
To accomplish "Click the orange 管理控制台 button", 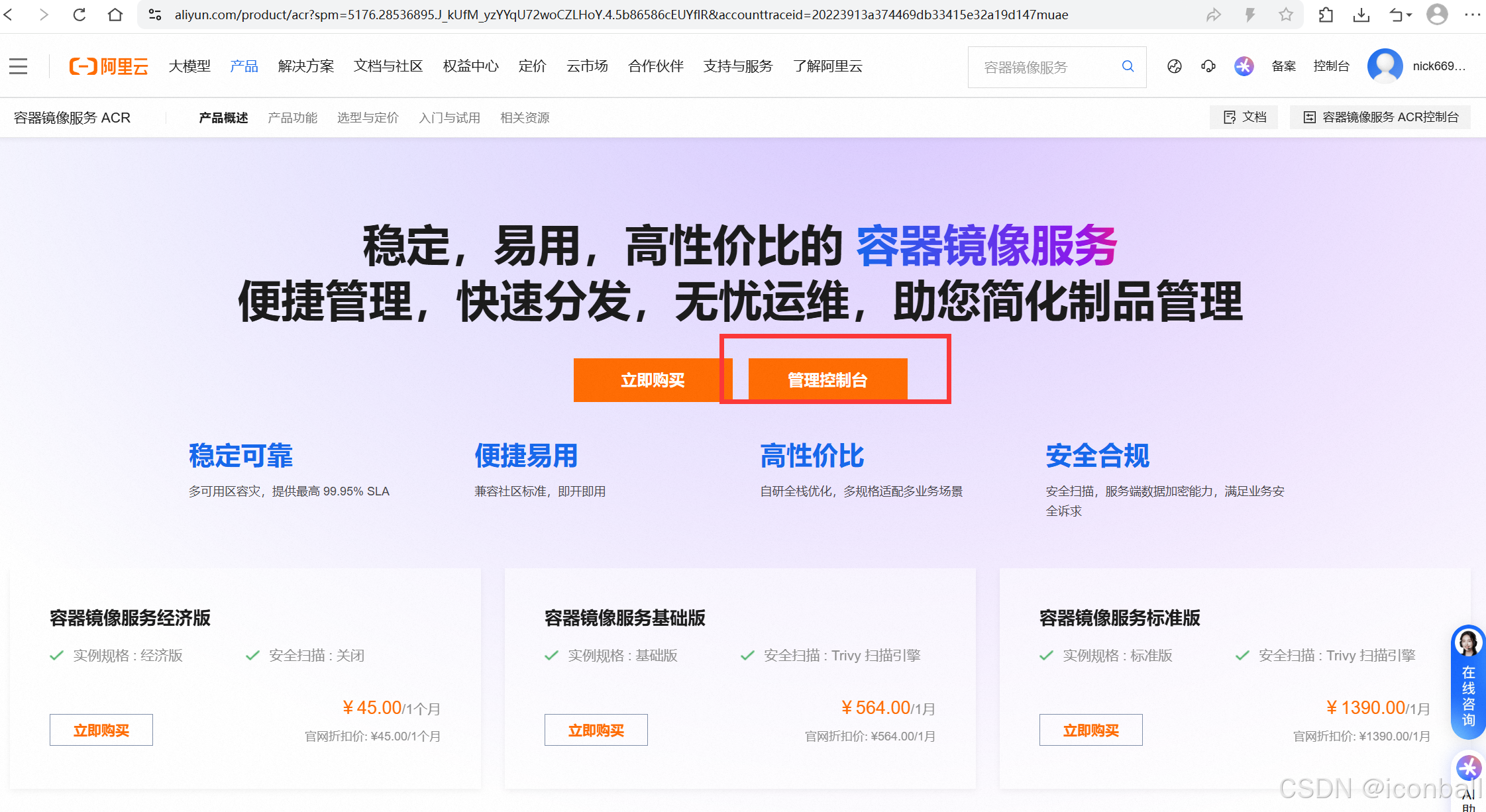I will 827,380.
